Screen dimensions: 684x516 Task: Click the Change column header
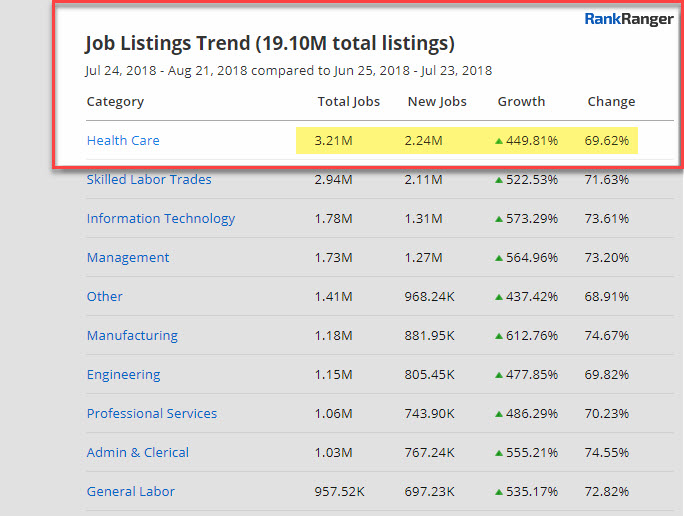coord(611,102)
